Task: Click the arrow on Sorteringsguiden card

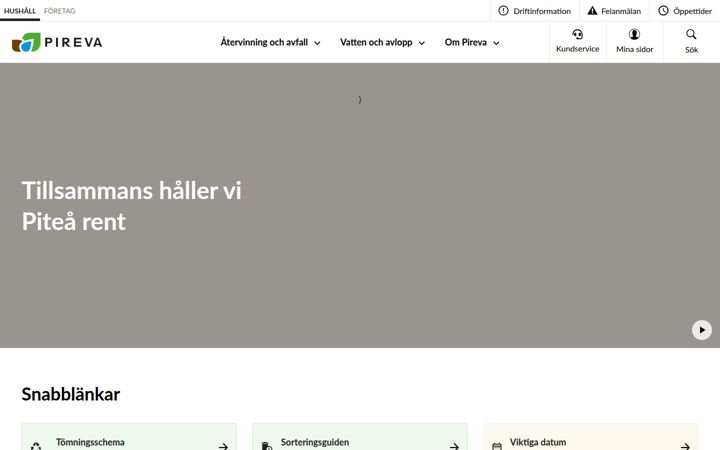Action: [454, 446]
